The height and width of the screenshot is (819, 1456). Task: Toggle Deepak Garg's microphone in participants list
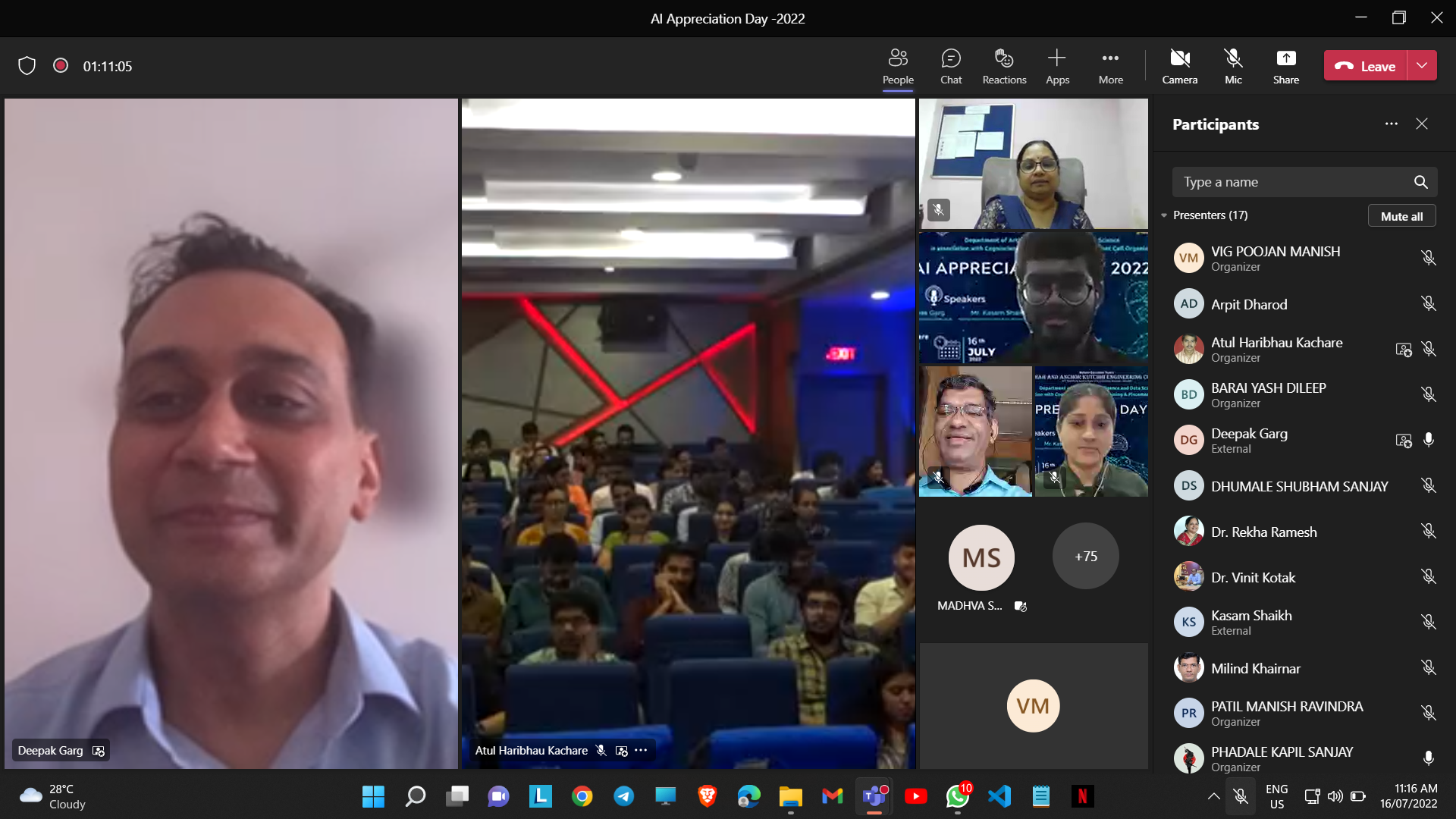tap(1428, 440)
